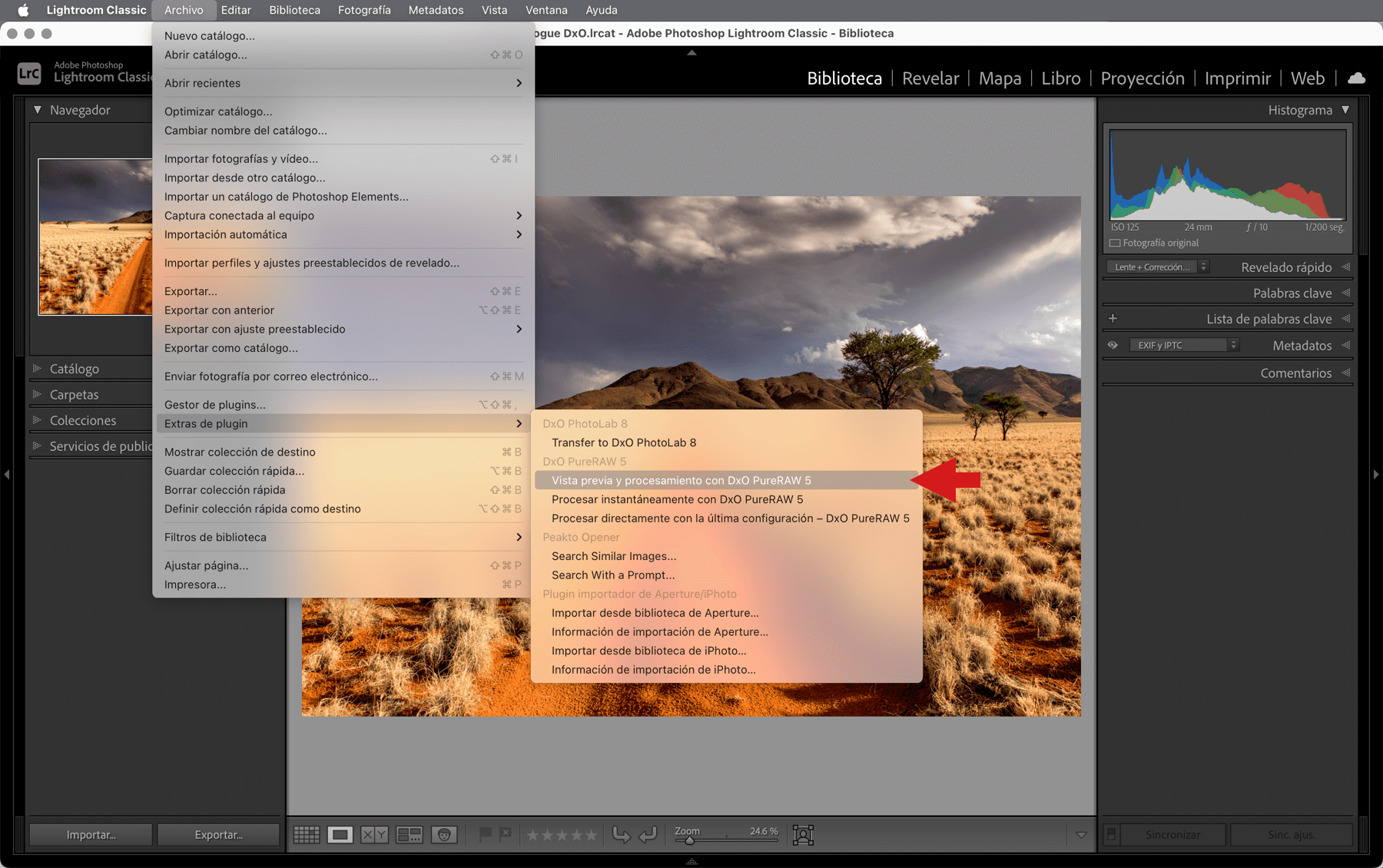Image resolution: width=1383 pixels, height=868 pixels.
Task: Flag the photo as picked
Action: click(485, 834)
